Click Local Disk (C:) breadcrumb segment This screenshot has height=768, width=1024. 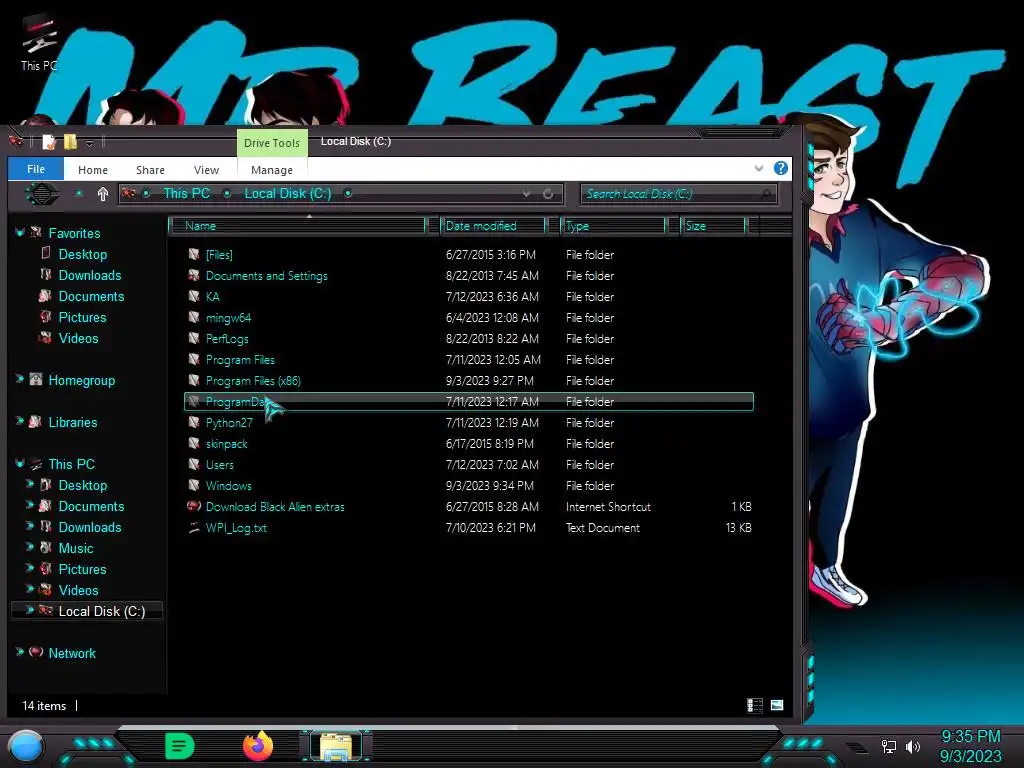point(287,193)
